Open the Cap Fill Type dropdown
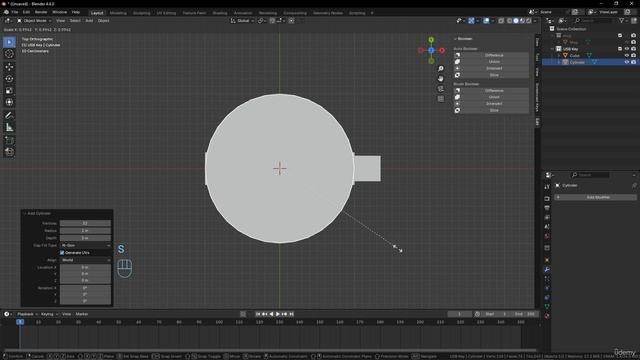 click(85, 245)
